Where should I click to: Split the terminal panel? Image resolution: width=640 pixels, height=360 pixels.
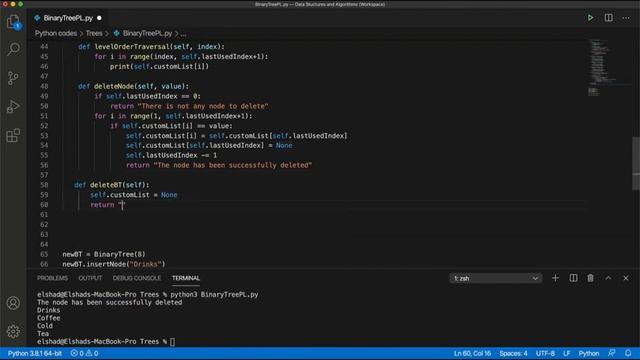[573, 278]
